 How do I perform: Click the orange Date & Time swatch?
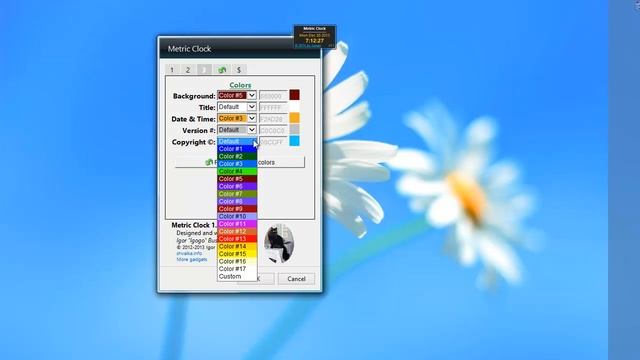click(294, 118)
